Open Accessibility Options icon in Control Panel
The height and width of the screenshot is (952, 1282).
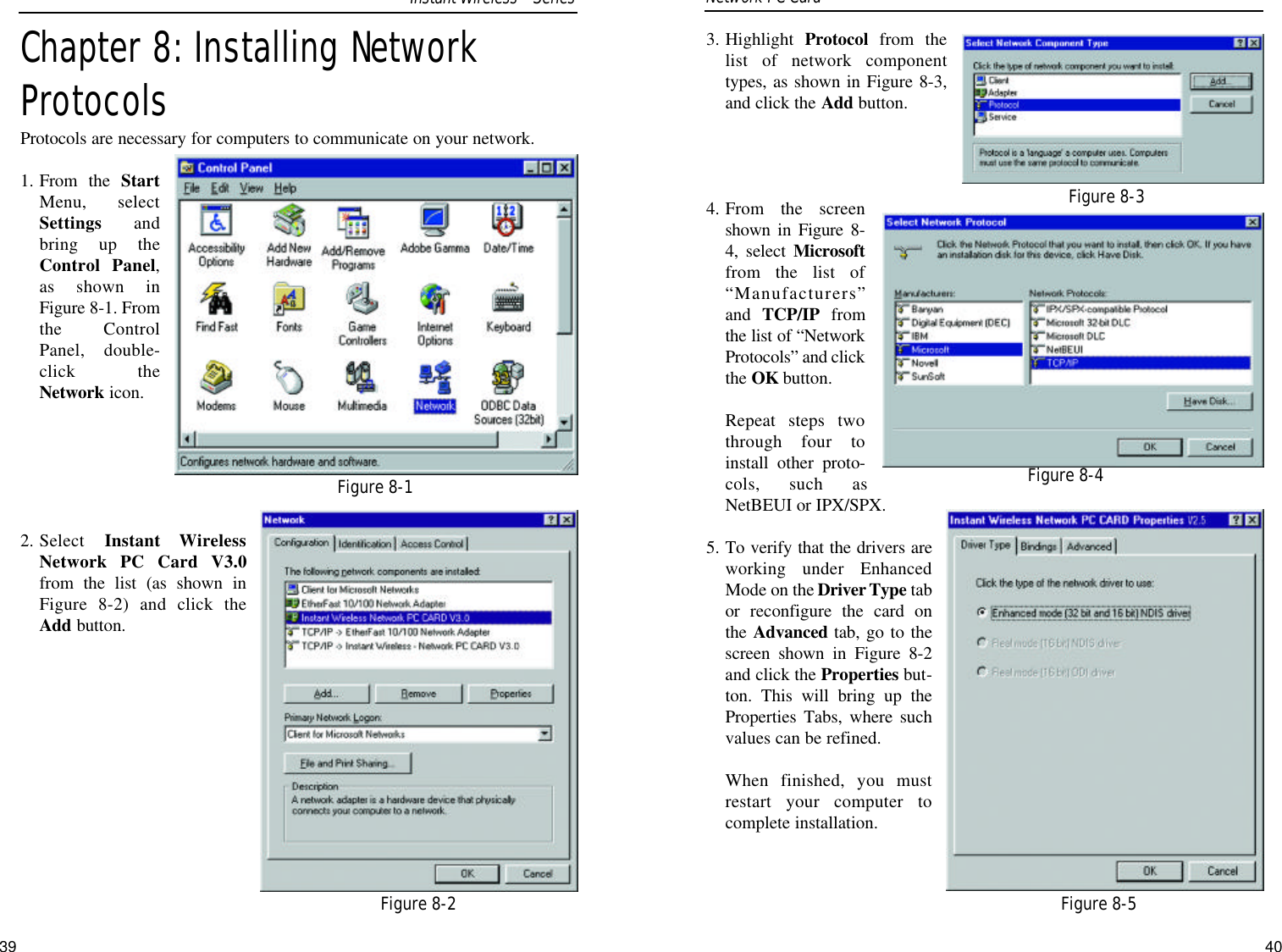click(217, 236)
